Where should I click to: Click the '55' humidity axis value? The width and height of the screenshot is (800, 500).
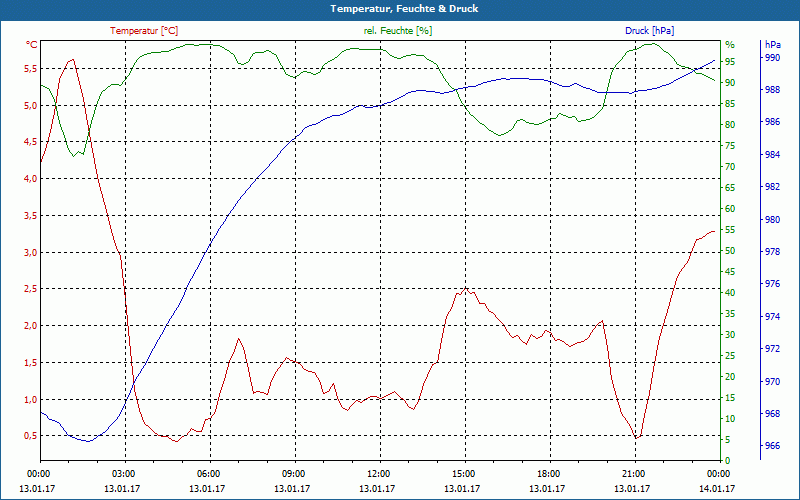[x=730, y=230]
